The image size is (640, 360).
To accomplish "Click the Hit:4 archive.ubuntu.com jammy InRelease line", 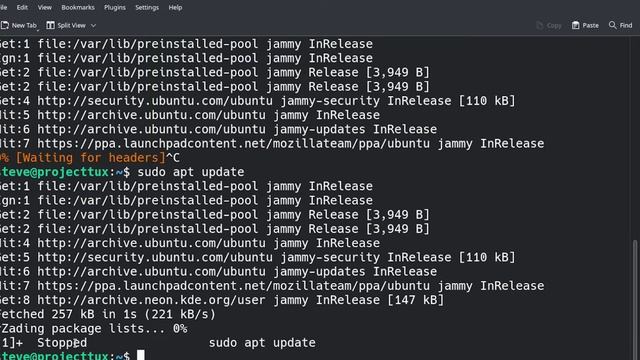I will click(x=190, y=243).
